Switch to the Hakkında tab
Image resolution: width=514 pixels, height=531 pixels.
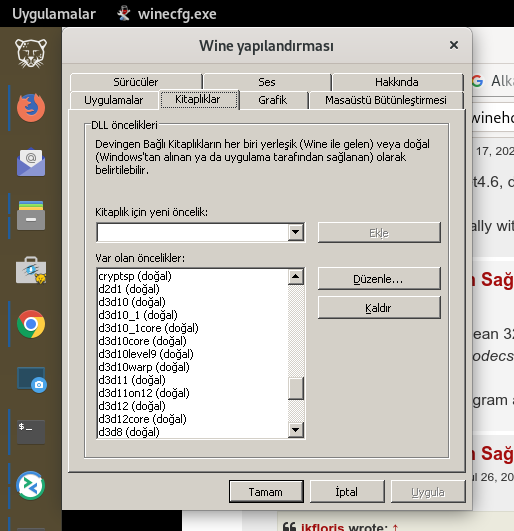tap(397, 82)
